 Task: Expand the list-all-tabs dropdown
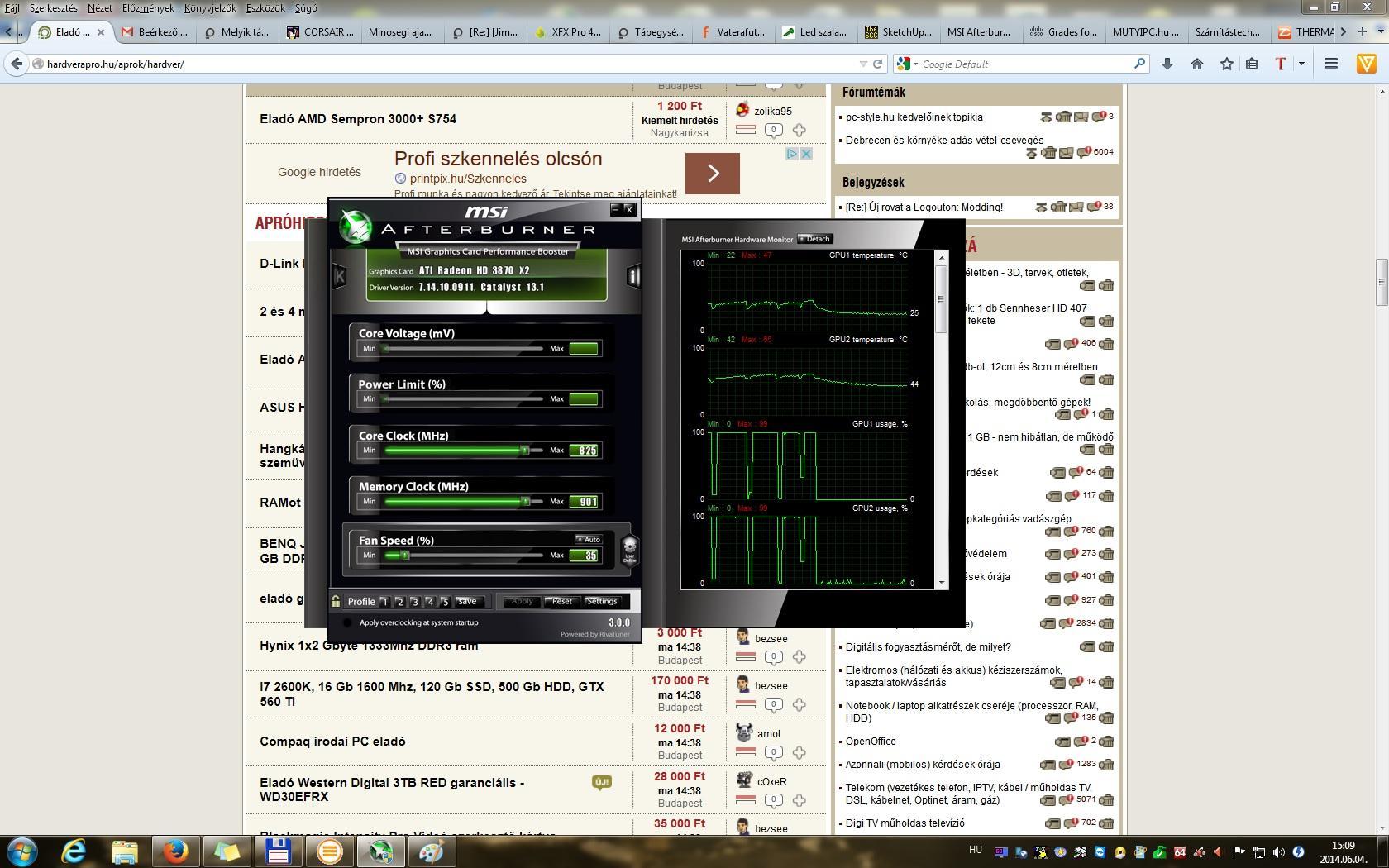pos(1379,31)
